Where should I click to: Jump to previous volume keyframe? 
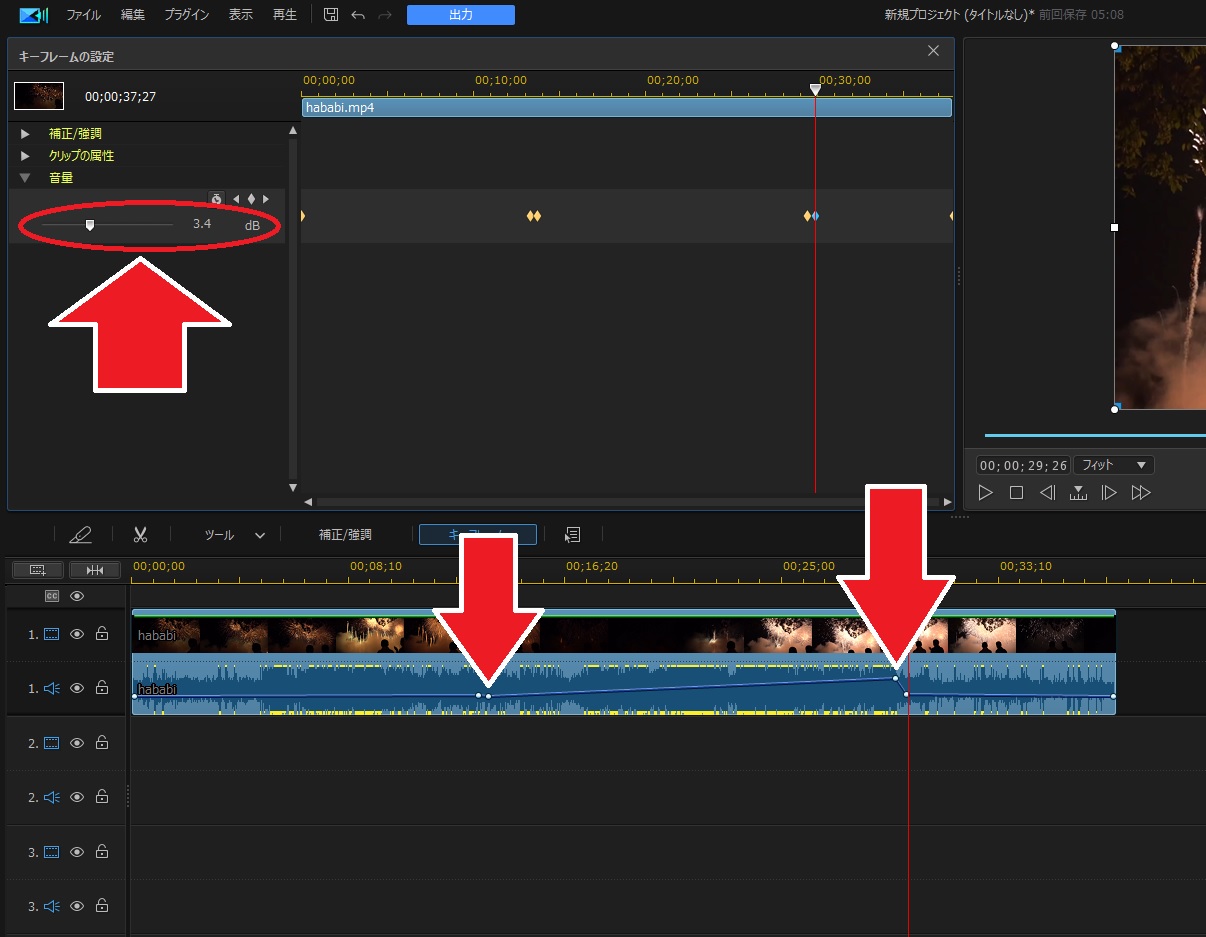236,199
